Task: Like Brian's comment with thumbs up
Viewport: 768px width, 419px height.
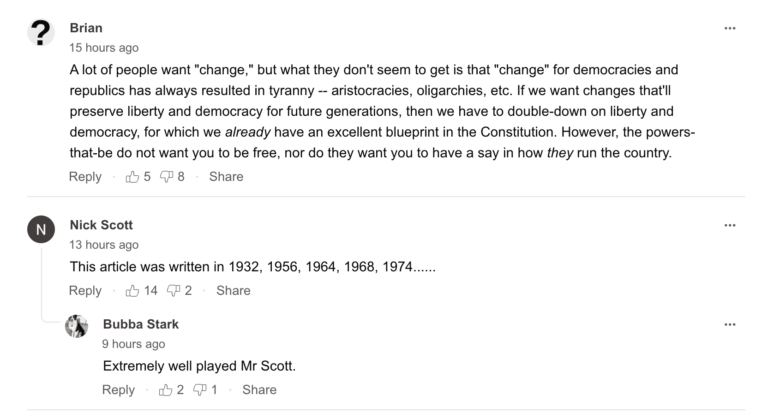Action: [132, 177]
